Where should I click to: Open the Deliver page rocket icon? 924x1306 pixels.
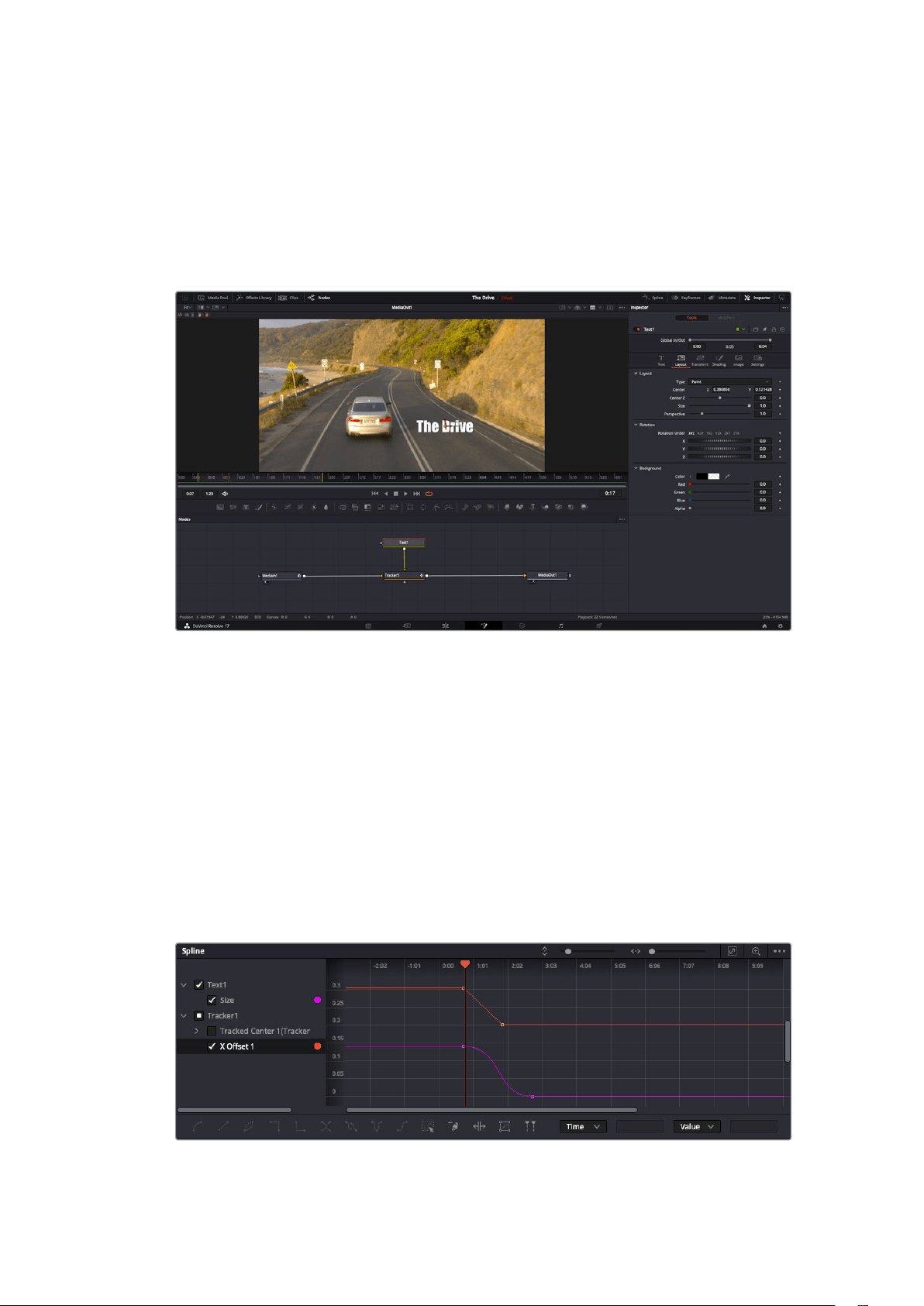click(599, 625)
